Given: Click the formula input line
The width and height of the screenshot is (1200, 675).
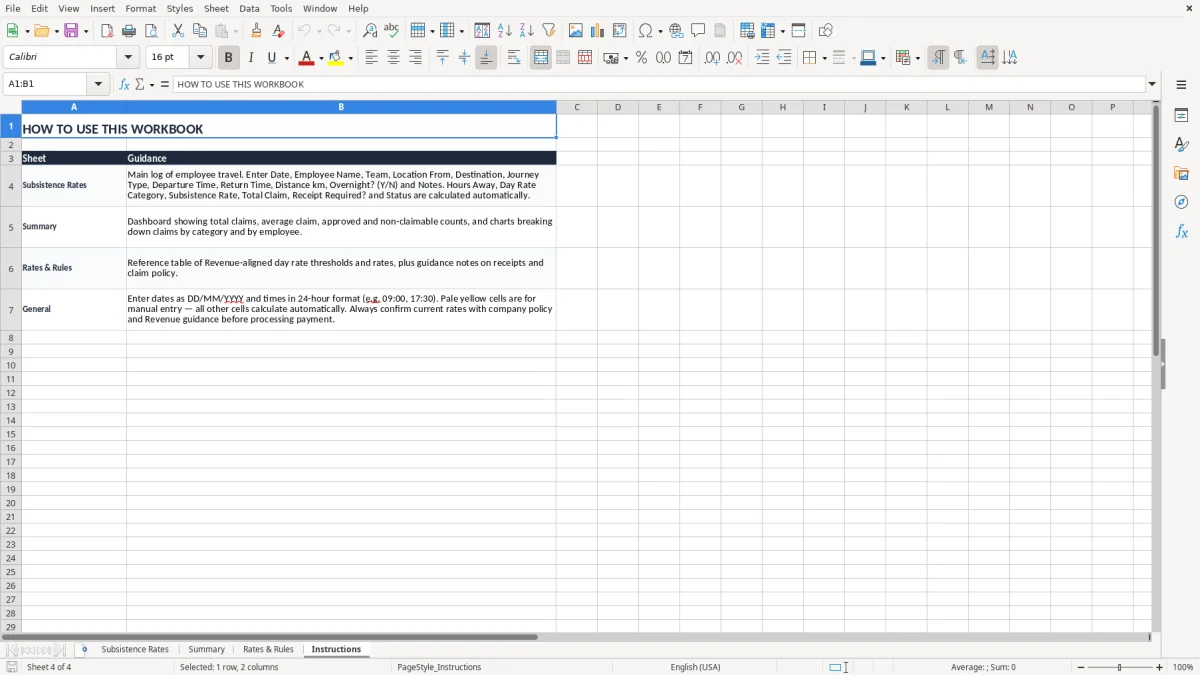Looking at the screenshot, I should (659, 84).
